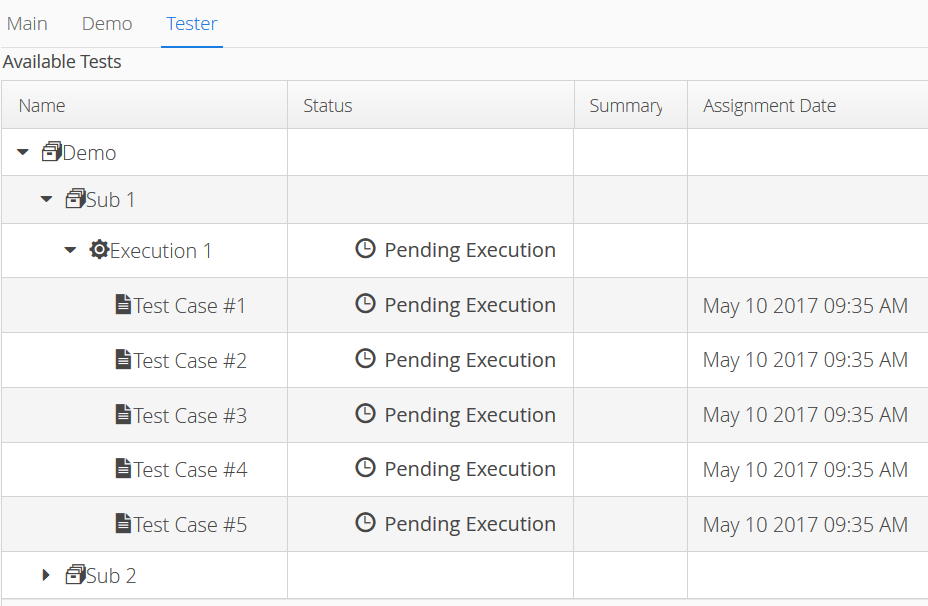Click the Name column header

pyautogui.click(x=44, y=105)
